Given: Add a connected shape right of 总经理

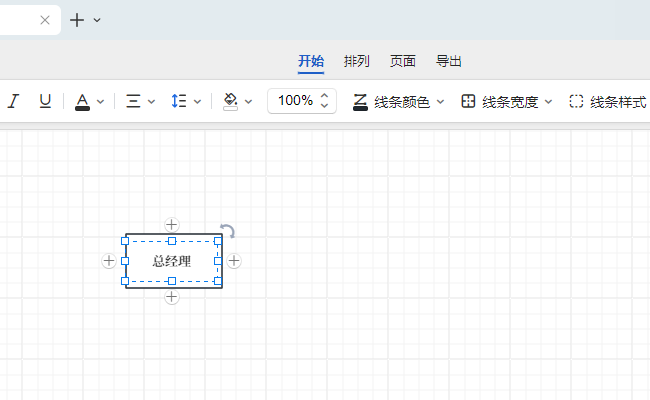Looking at the screenshot, I should 234,261.
